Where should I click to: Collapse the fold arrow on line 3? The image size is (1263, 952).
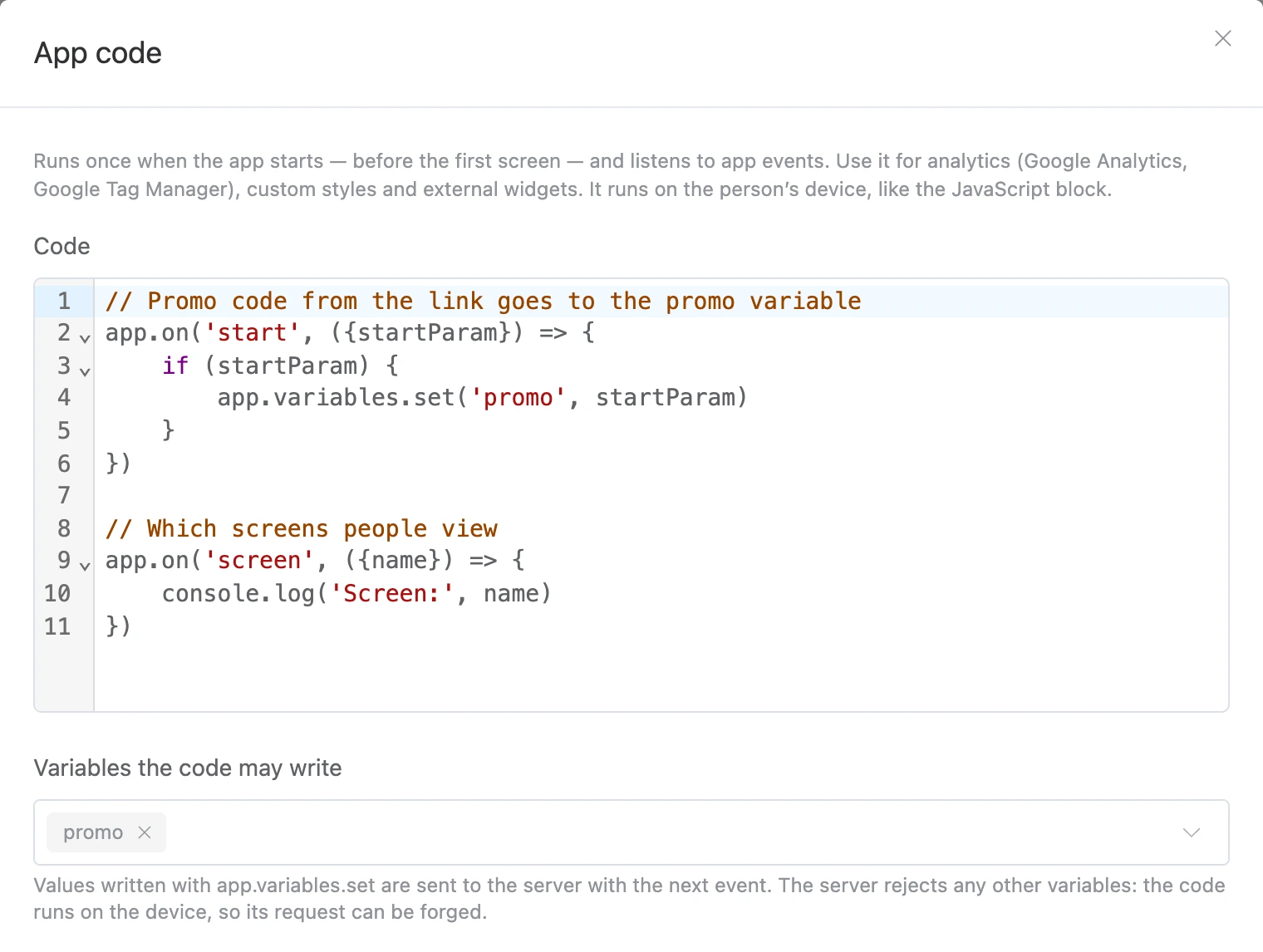click(85, 370)
